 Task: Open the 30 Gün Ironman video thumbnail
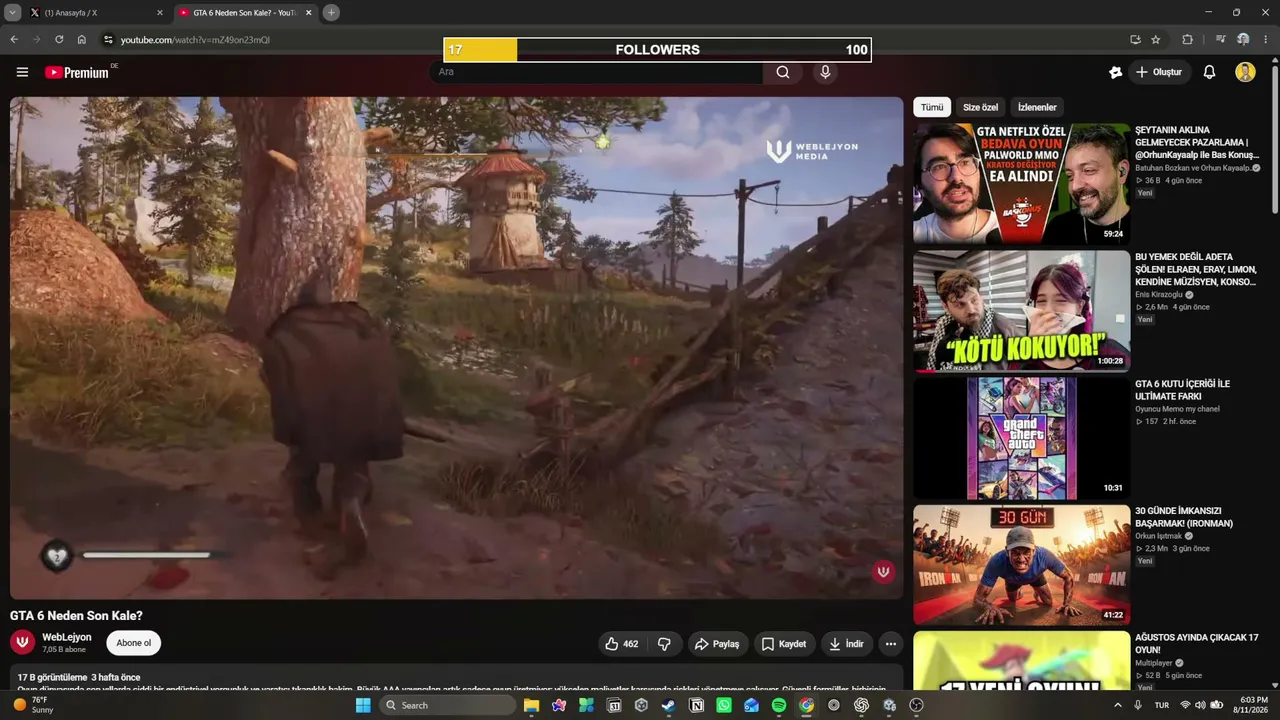(x=1021, y=564)
